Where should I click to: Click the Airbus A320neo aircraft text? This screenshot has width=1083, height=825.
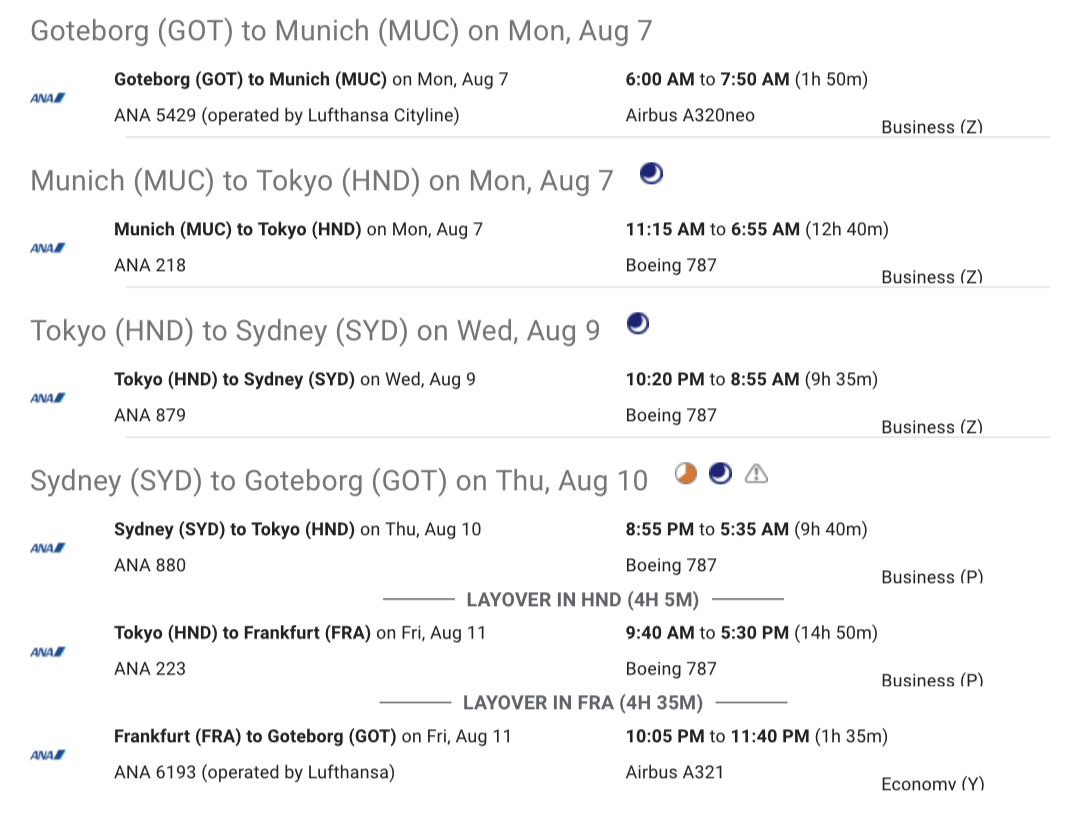point(690,116)
